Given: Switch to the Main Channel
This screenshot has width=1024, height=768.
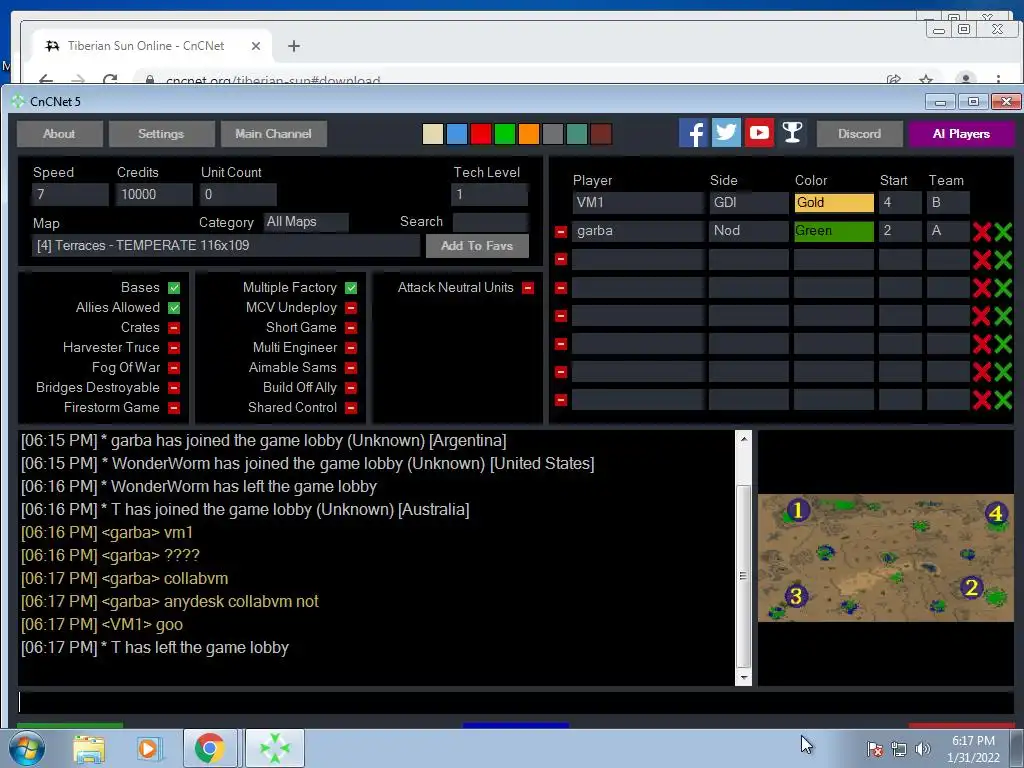Looking at the screenshot, I should [274, 133].
